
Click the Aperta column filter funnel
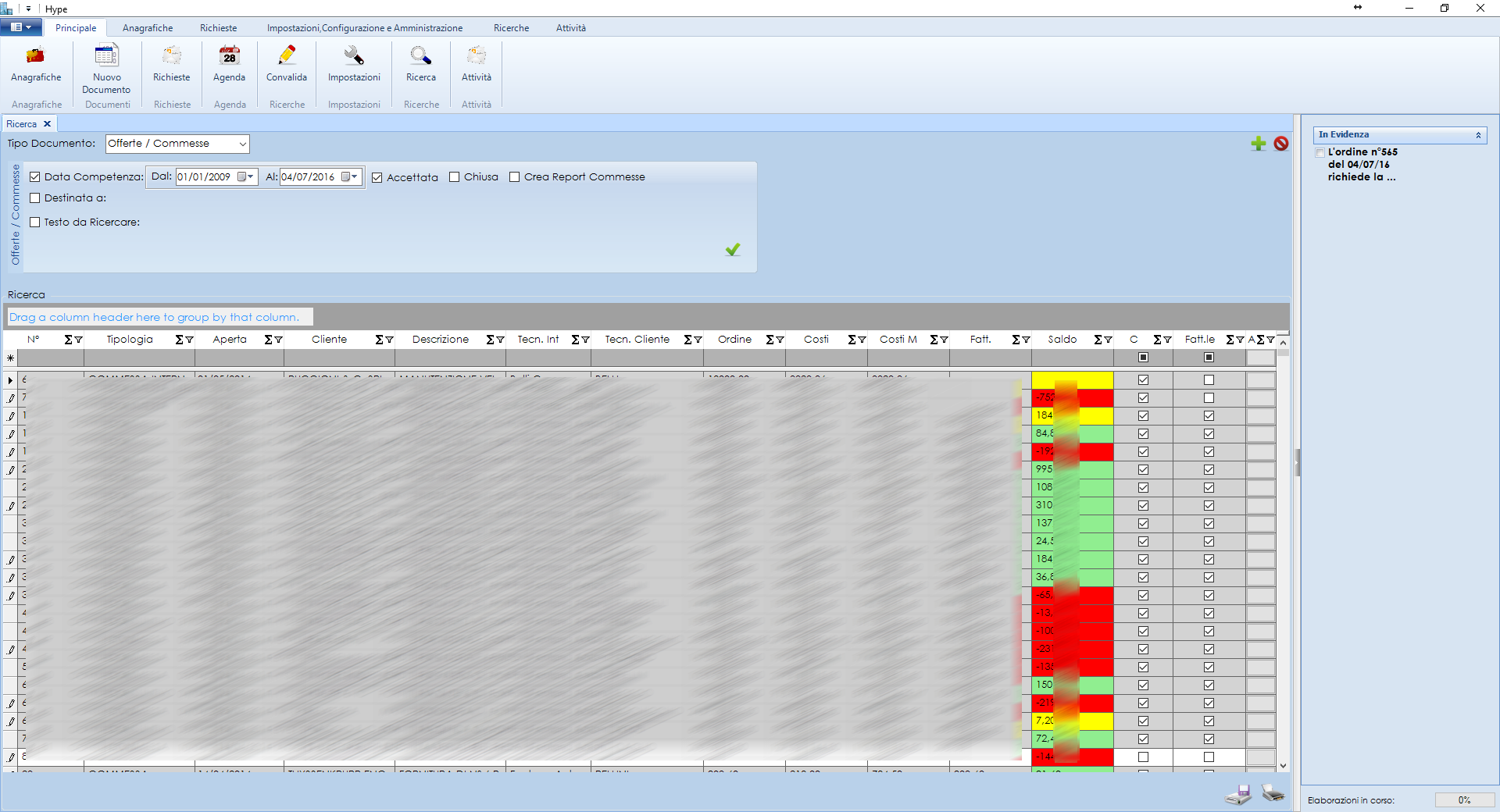[x=278, y=340]
